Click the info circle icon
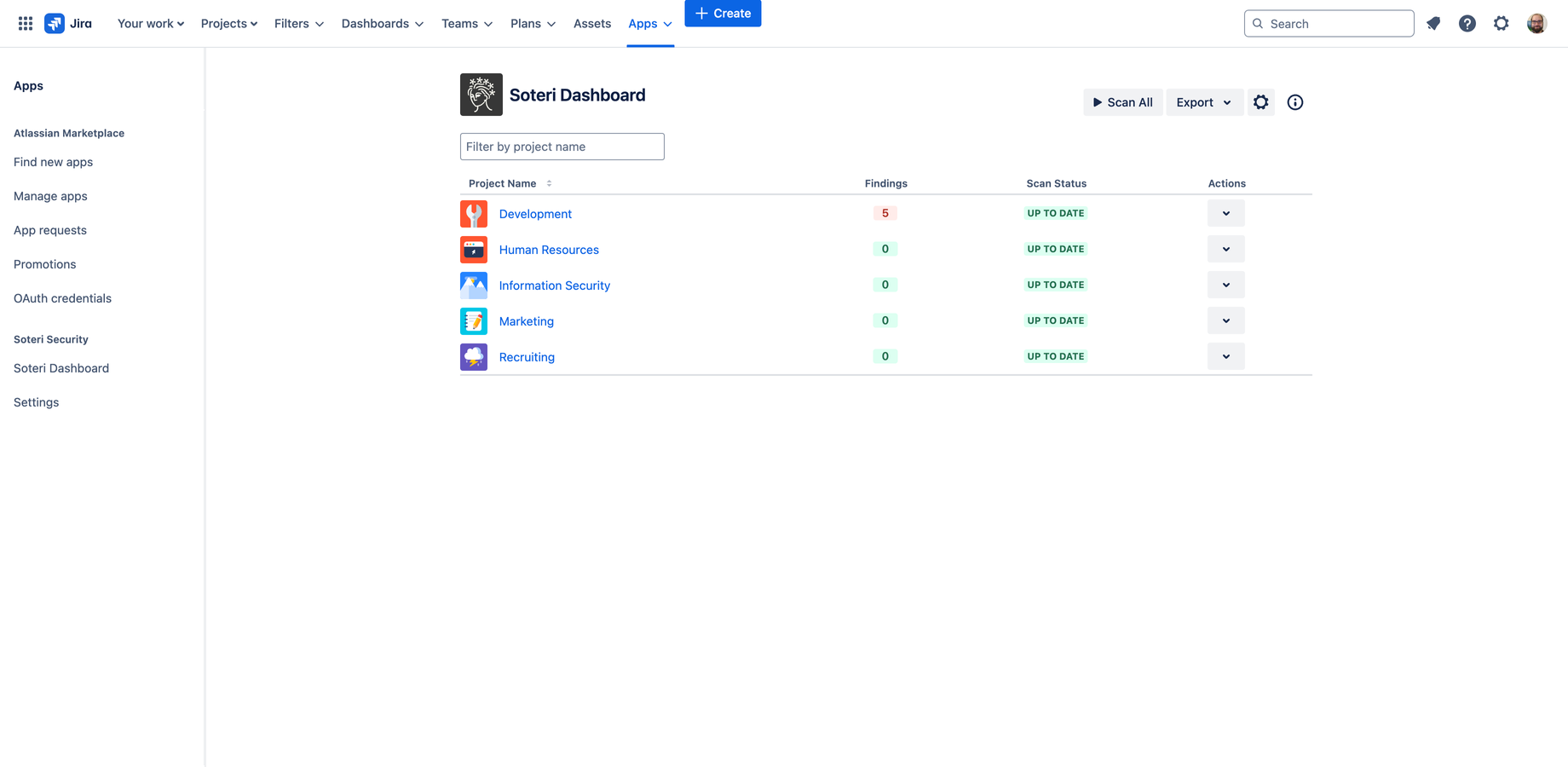1568x767 pixels. click(x=1295, y=102)
